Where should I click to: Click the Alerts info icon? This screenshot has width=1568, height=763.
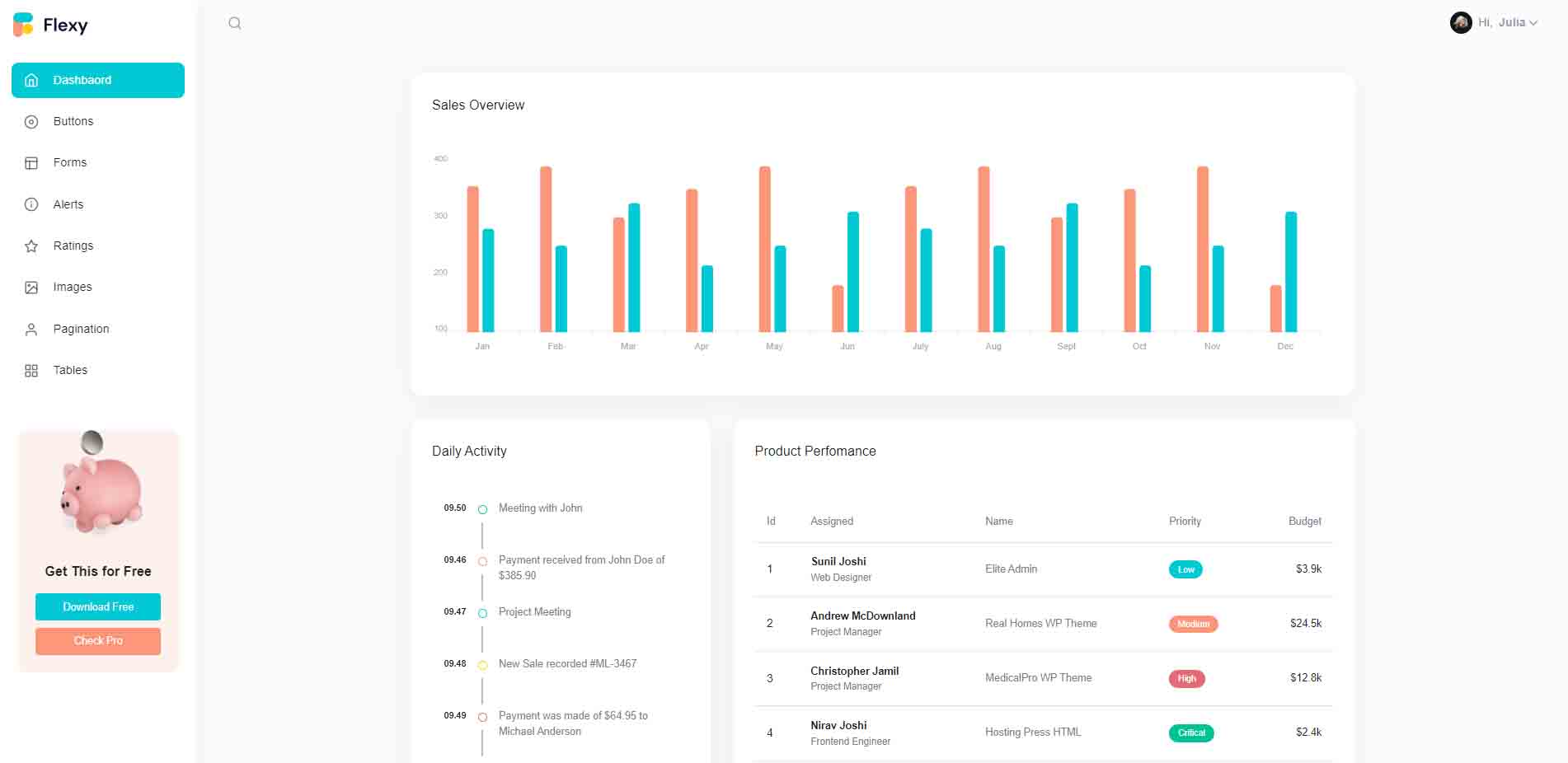[31, 204]
